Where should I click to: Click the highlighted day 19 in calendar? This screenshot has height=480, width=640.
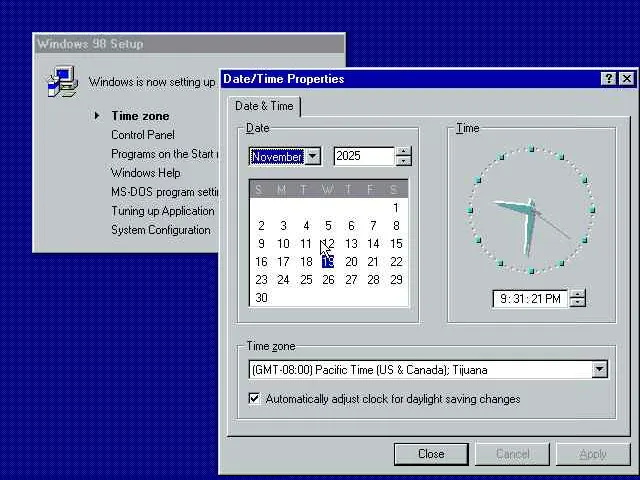pos(328,262)
